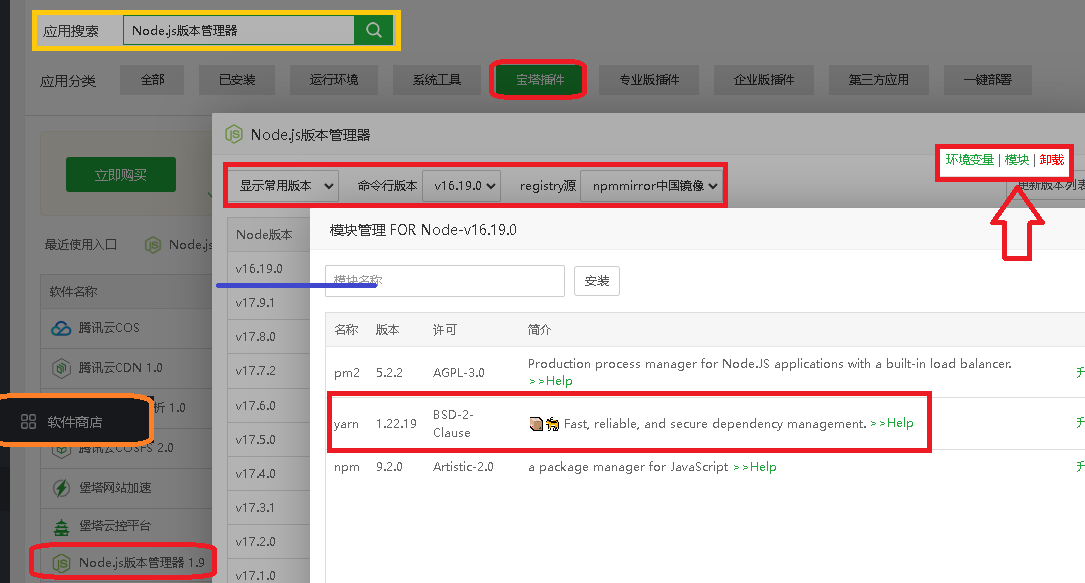Open the 命令行版本 v16.19.0 dropdown
The height and width of the screenshot is (583, 1085).
click(462, 185)
